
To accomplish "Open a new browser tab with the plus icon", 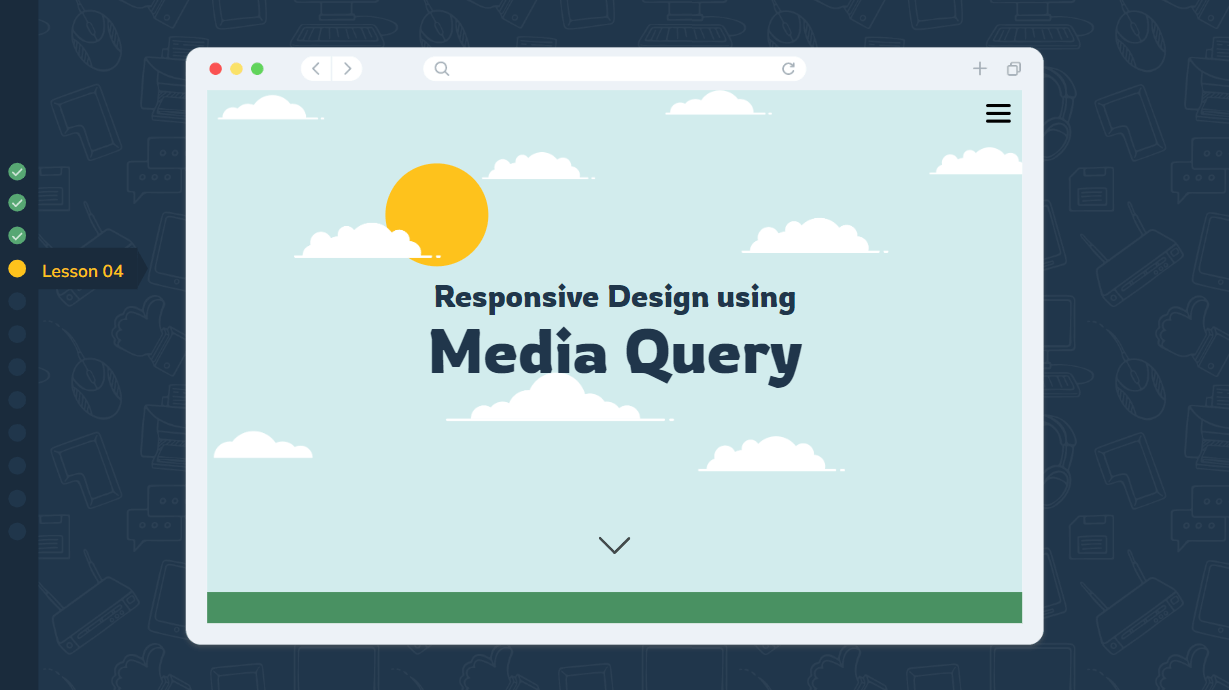I will 979,68.
